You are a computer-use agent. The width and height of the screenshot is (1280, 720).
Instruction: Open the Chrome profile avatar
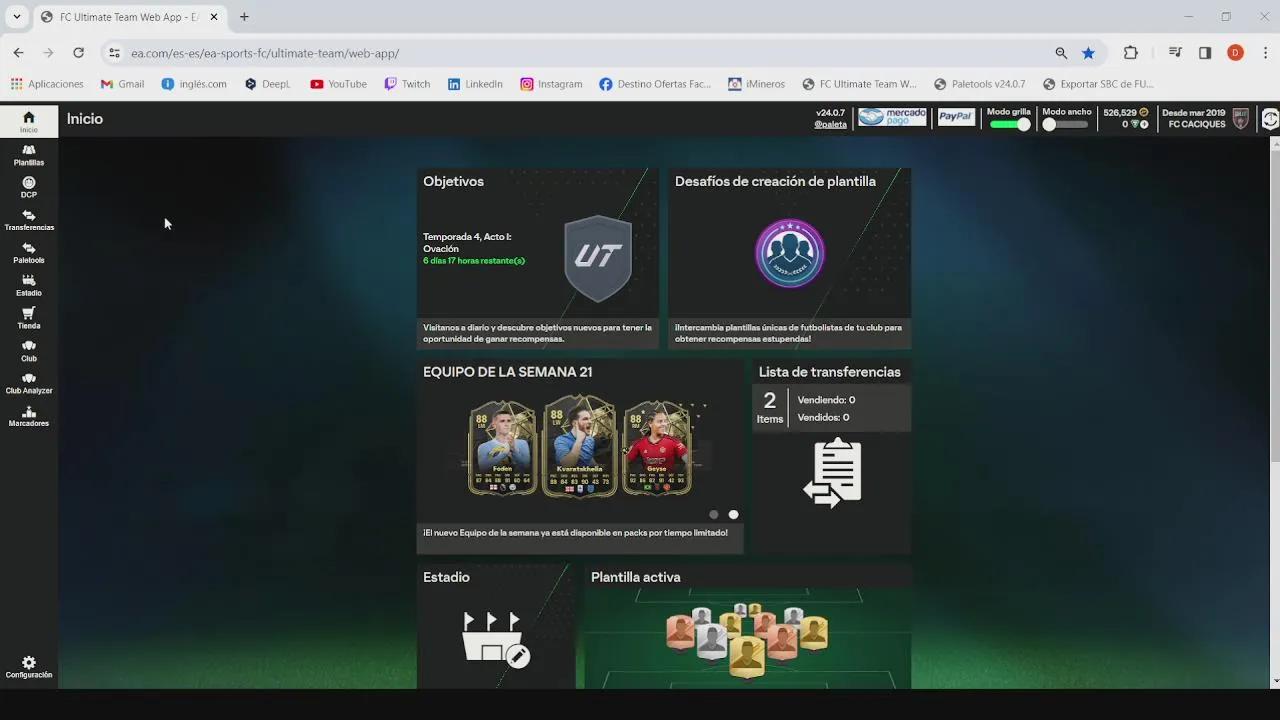tap(1235, 53)
